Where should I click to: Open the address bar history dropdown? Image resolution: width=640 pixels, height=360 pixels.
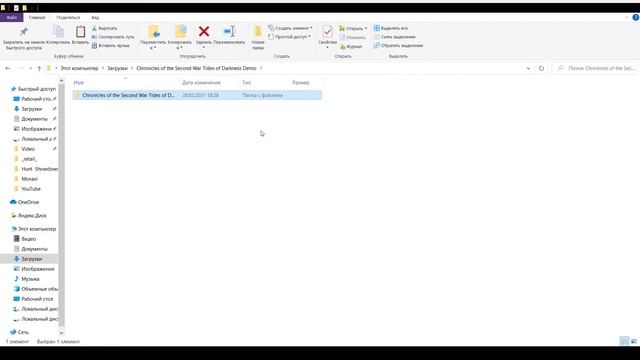coord(528,68)
